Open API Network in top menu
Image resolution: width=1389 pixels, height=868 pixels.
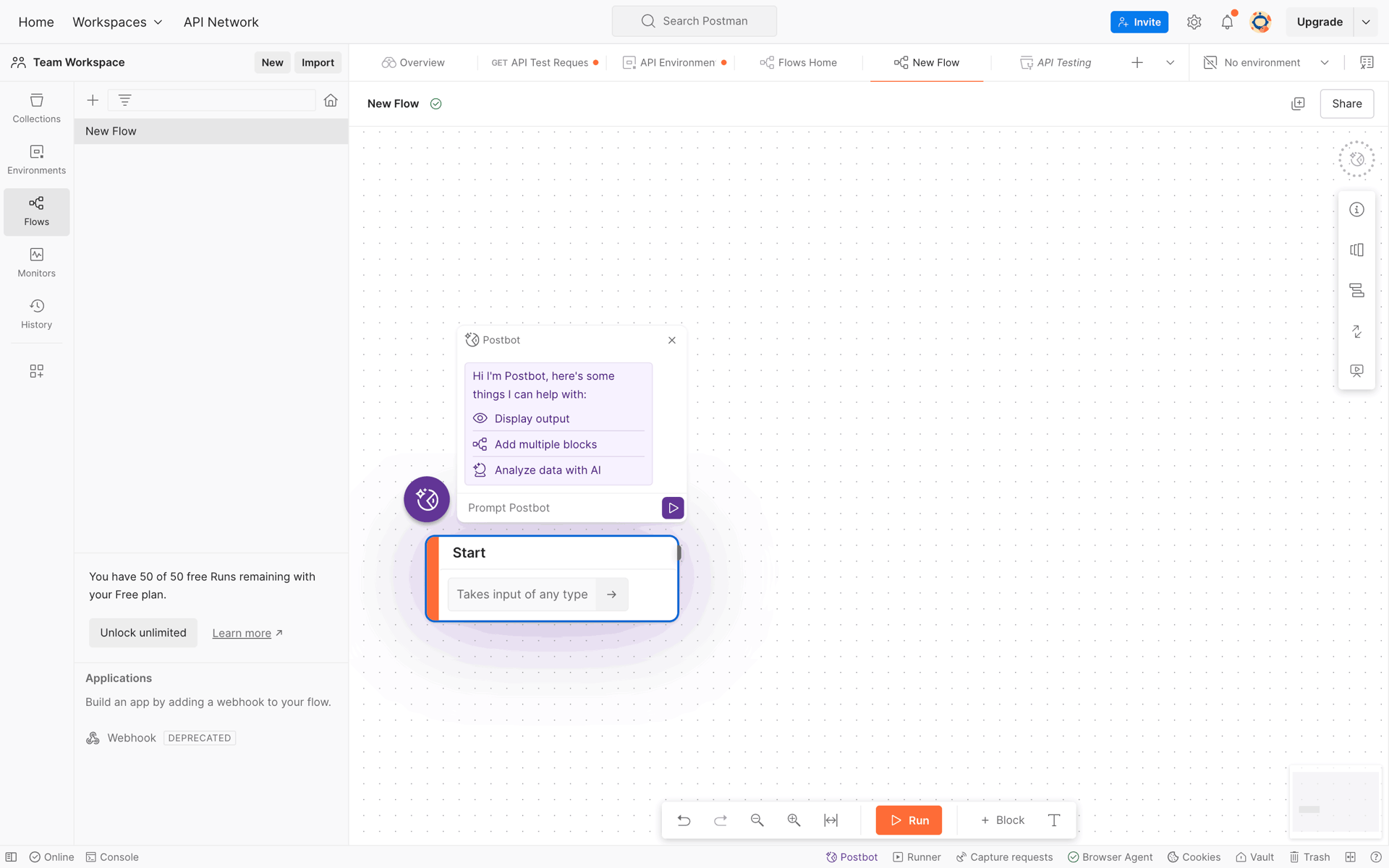pyautogui.click(x=221, y=22)
